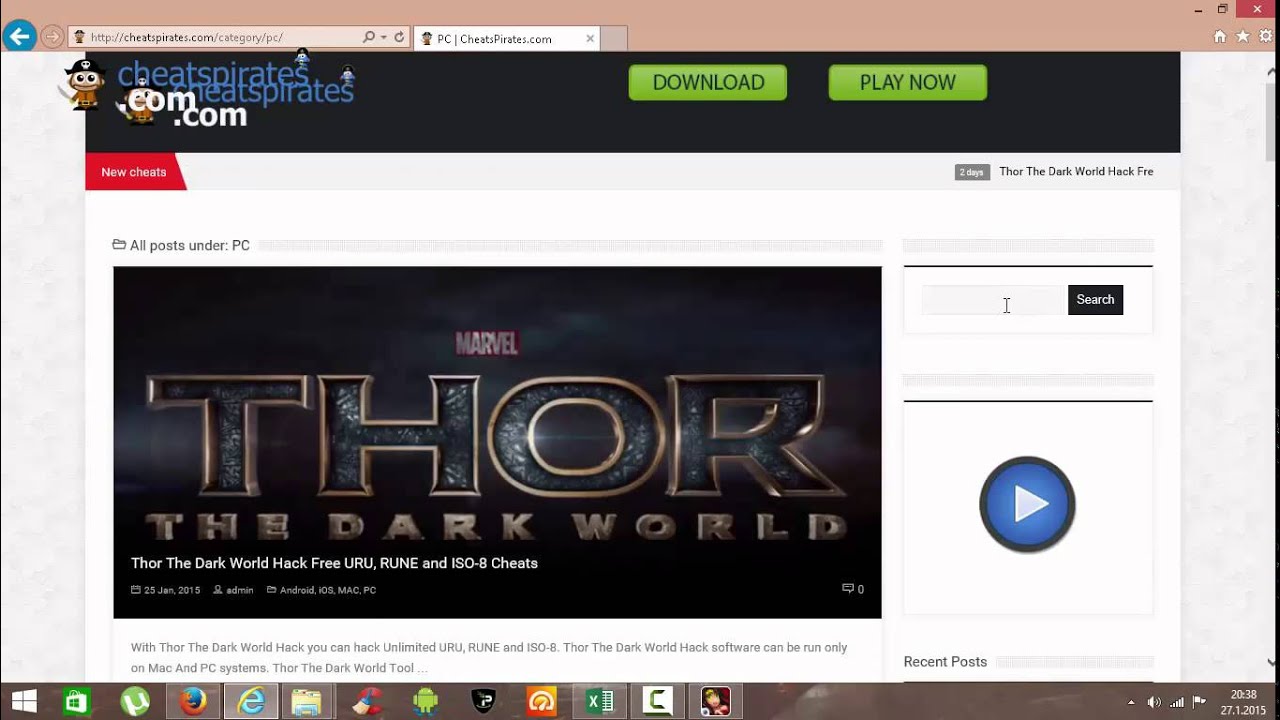
Task: Open the CCleaner taskbar icon
Action: 367,701
